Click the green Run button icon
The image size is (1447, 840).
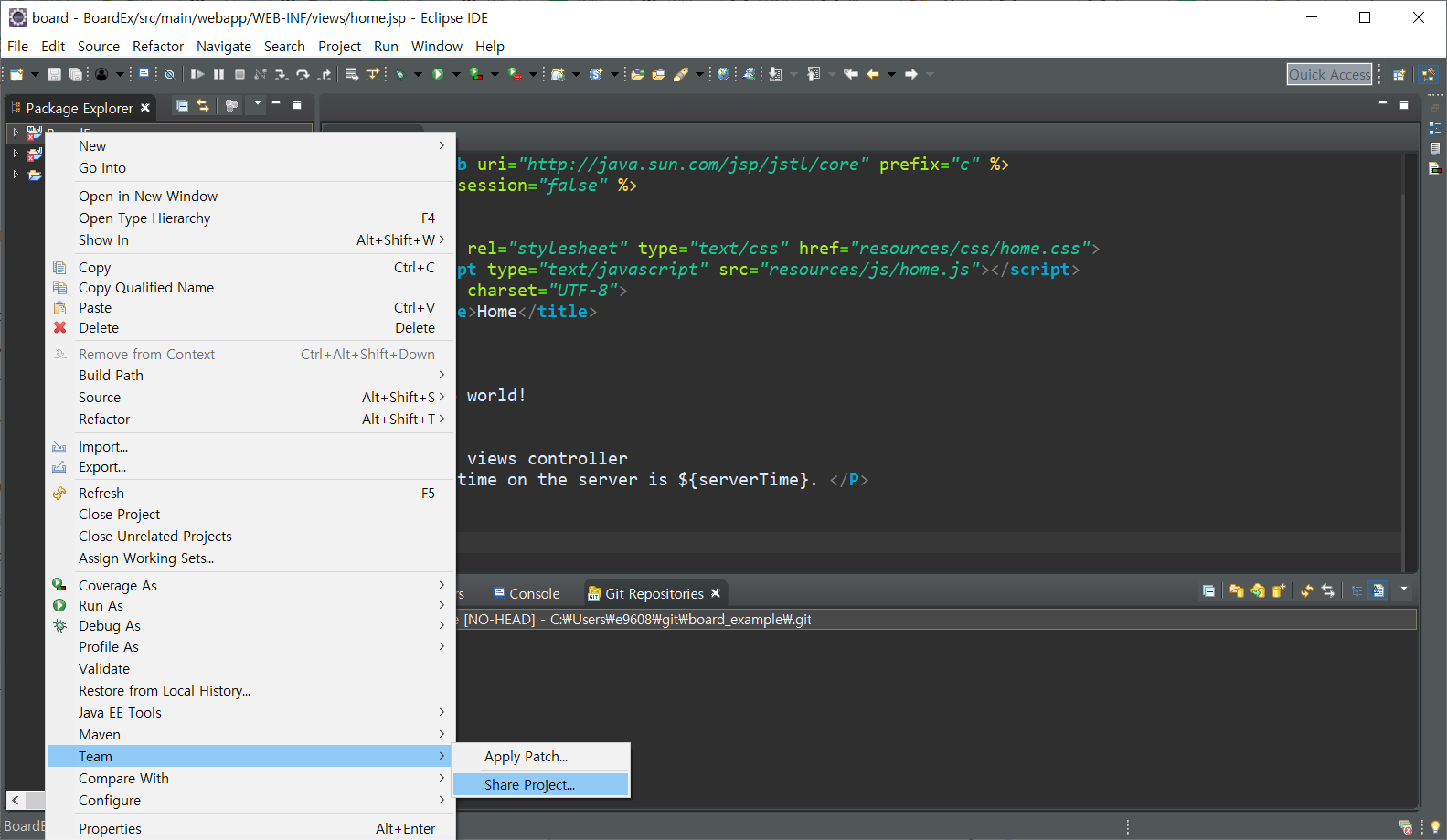pyautogui.click(x=438, y=74)
